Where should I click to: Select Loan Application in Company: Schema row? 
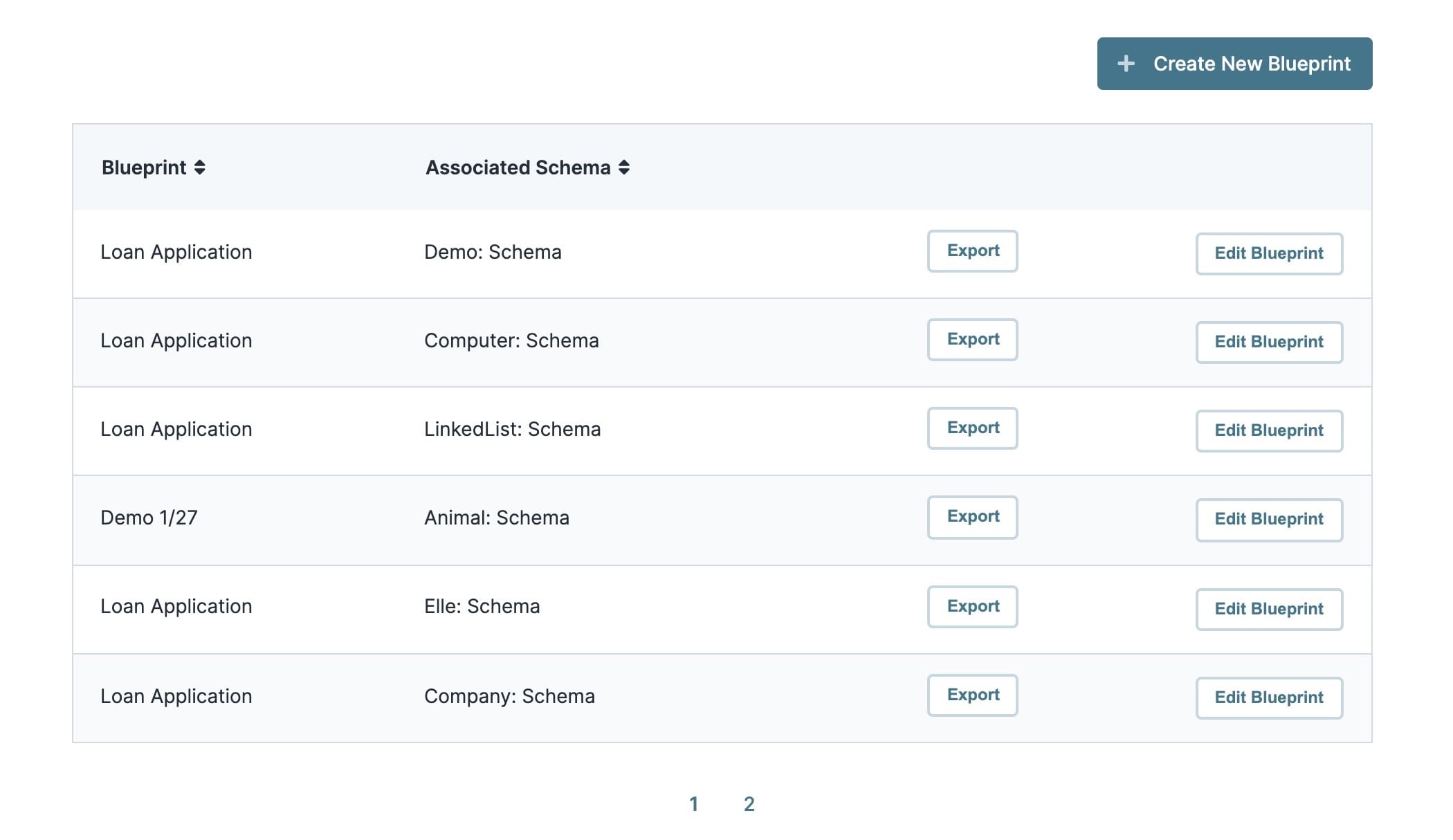[176, 697]
